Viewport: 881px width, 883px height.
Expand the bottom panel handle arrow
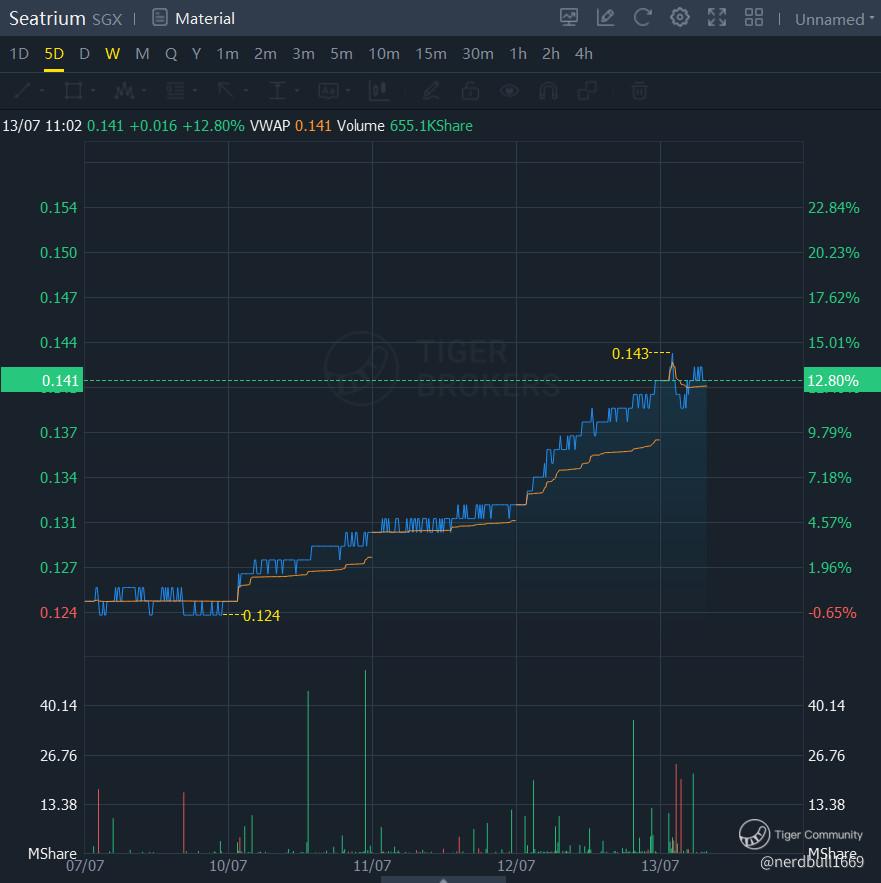click(443, 880)
